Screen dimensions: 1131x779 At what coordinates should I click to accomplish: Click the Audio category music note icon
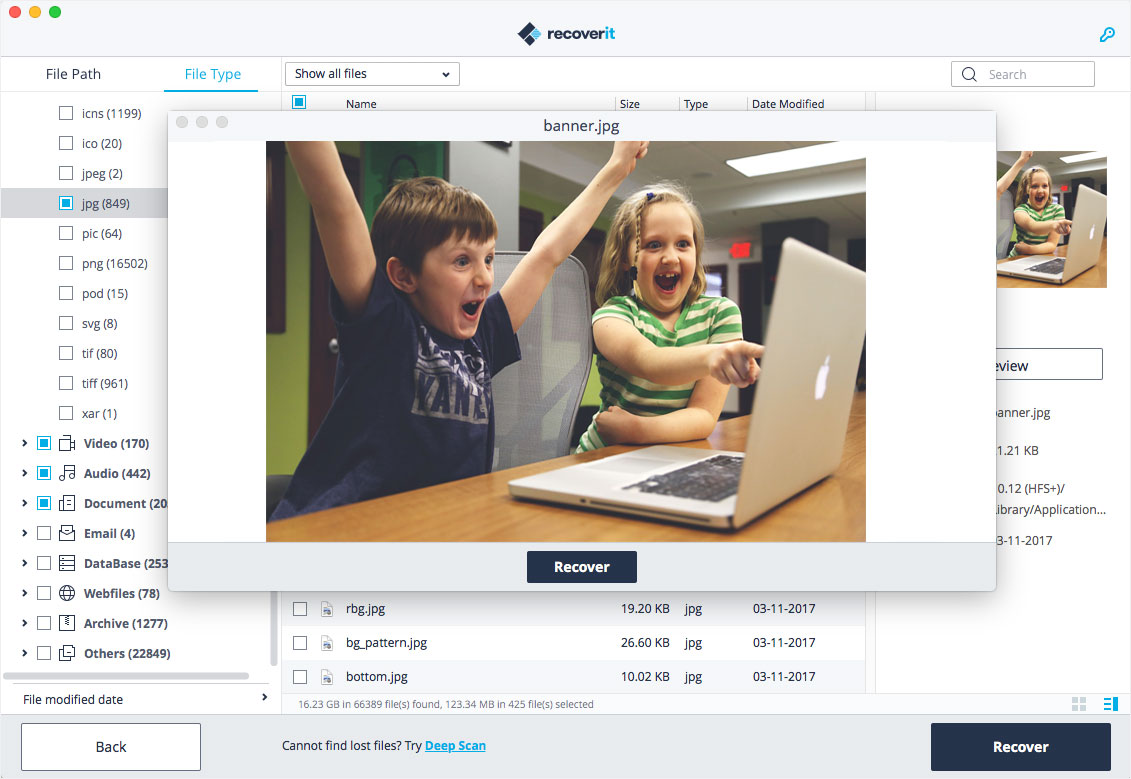point(67,473)
